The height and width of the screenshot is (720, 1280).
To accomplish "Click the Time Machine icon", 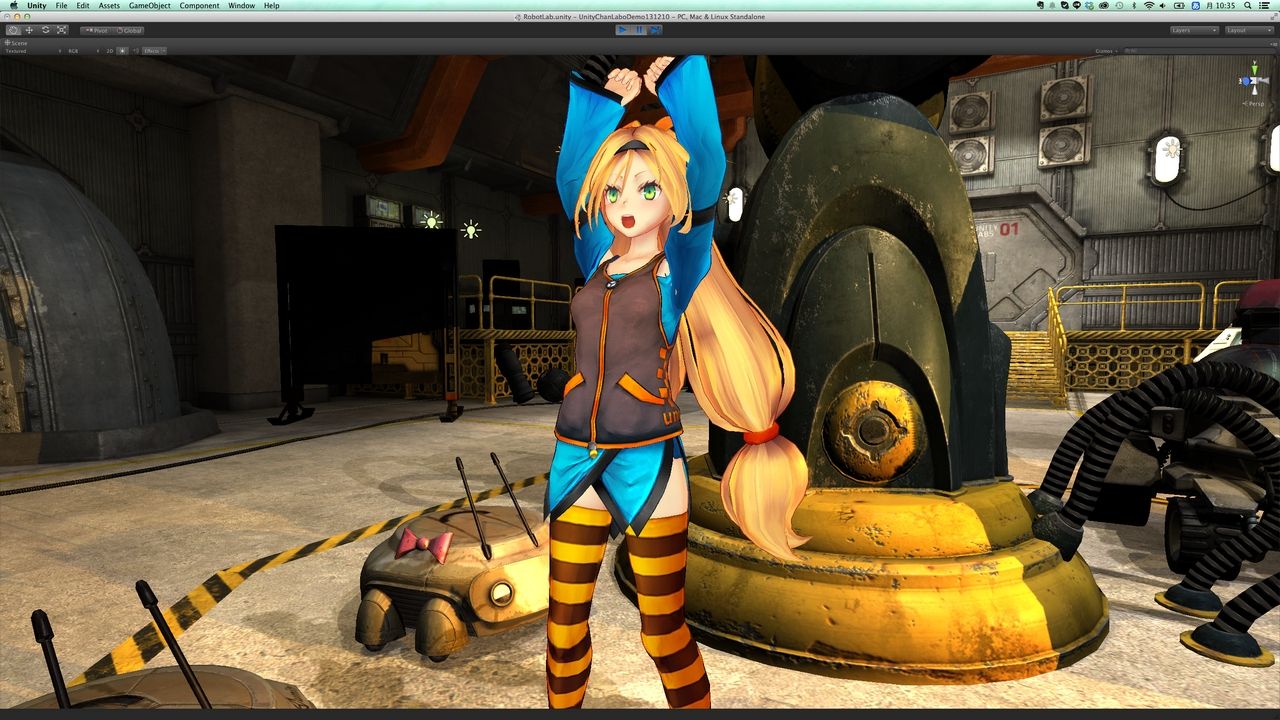I will 1119,6.
